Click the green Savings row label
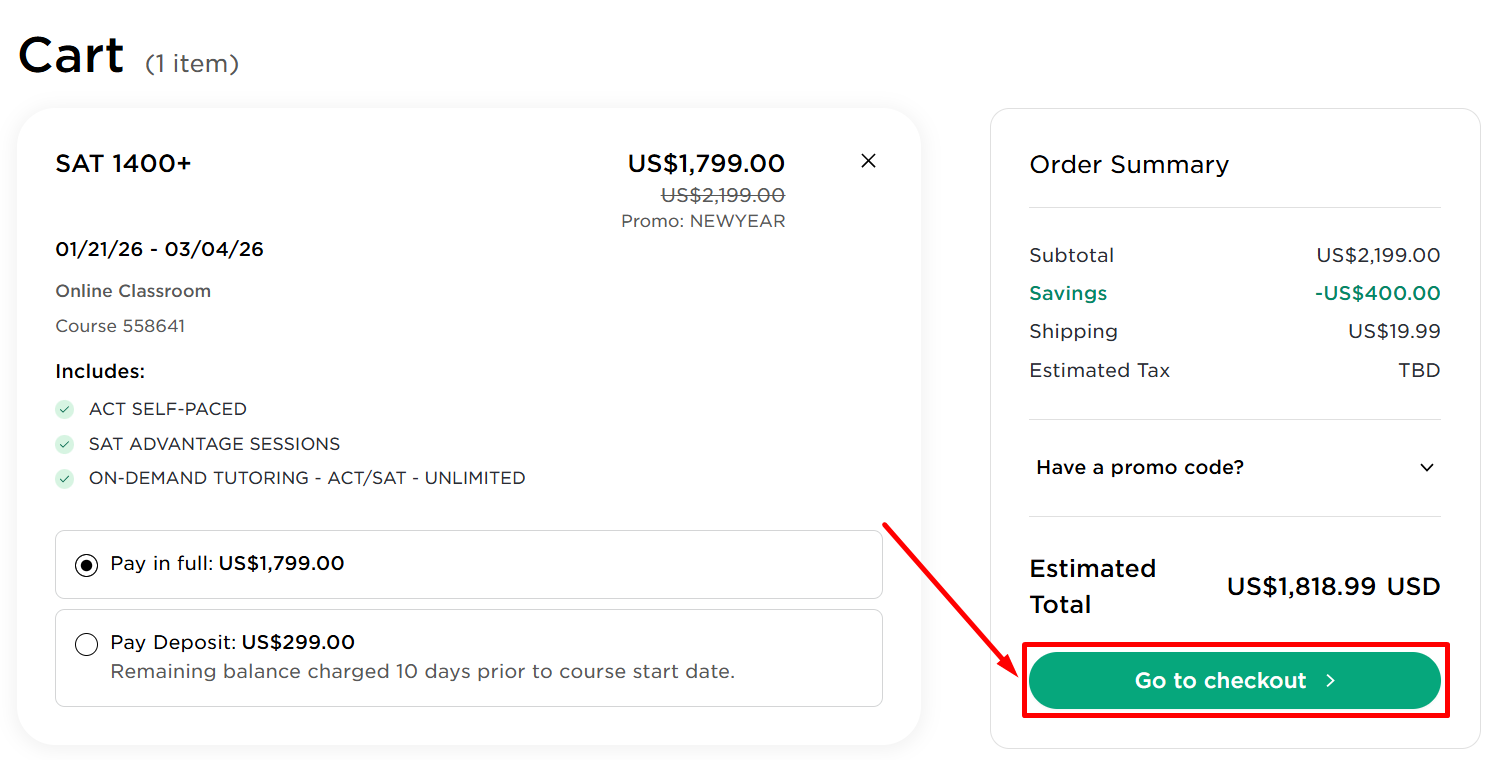 point(1068,294)
